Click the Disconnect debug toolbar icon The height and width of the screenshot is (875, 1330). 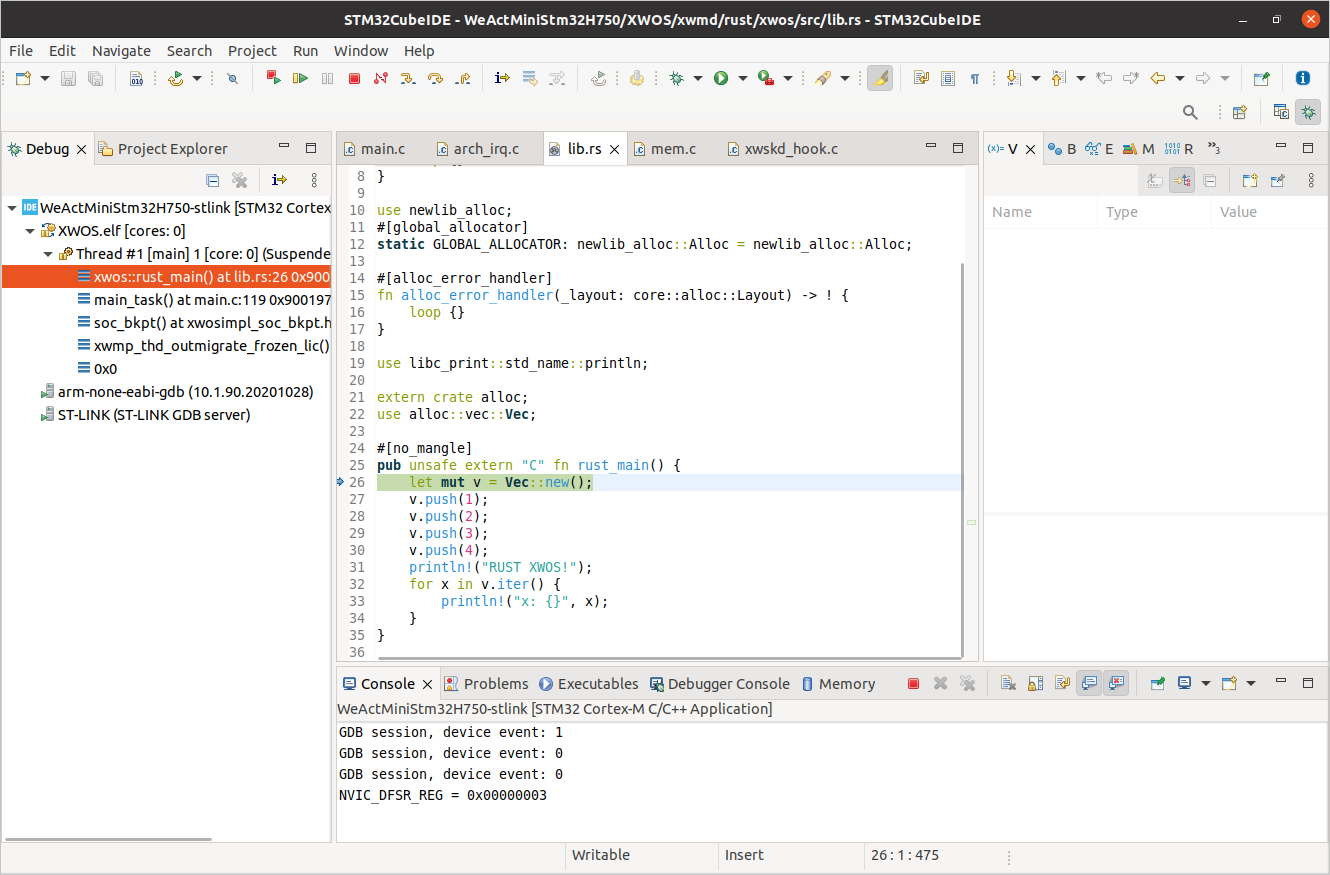click(x=380, y=78)
